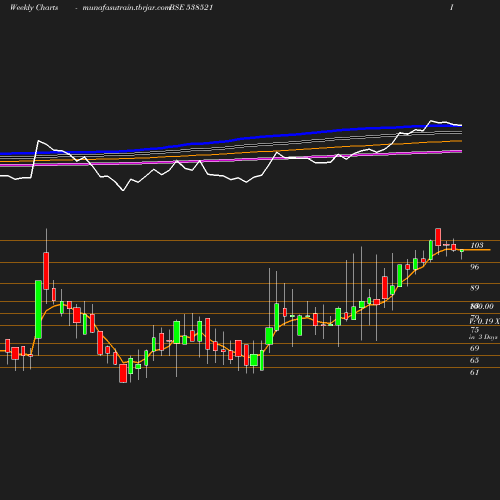
Task: Select the '69' price level label
Action: 475,348
